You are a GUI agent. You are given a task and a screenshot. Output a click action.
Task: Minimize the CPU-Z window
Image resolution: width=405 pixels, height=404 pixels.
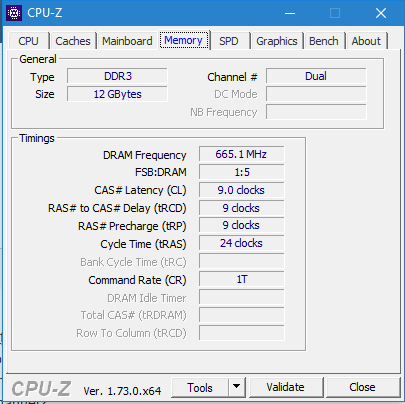pyautogui.click(x=290, y=13)
